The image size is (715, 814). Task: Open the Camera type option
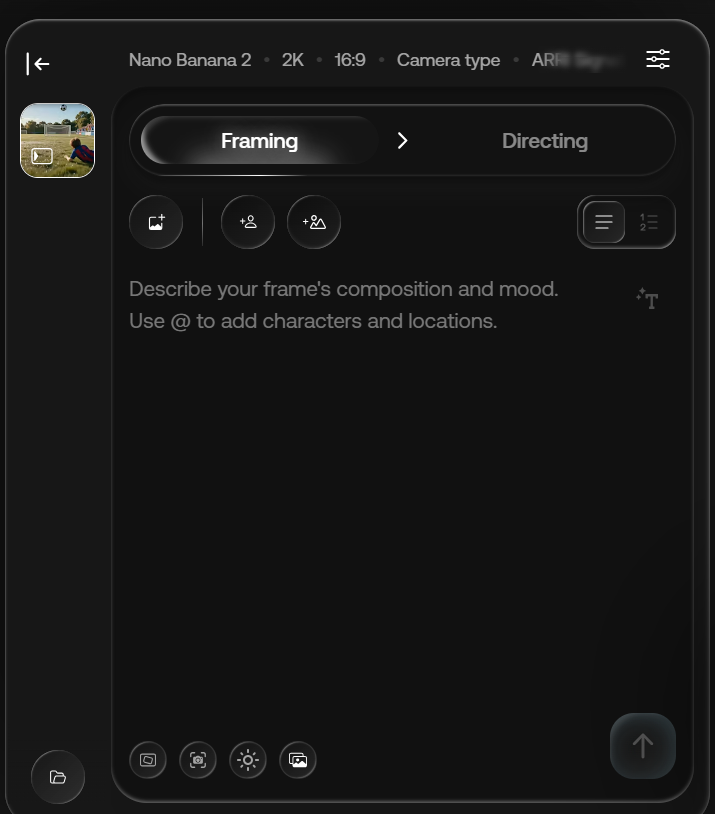click(x=448, y=60)
